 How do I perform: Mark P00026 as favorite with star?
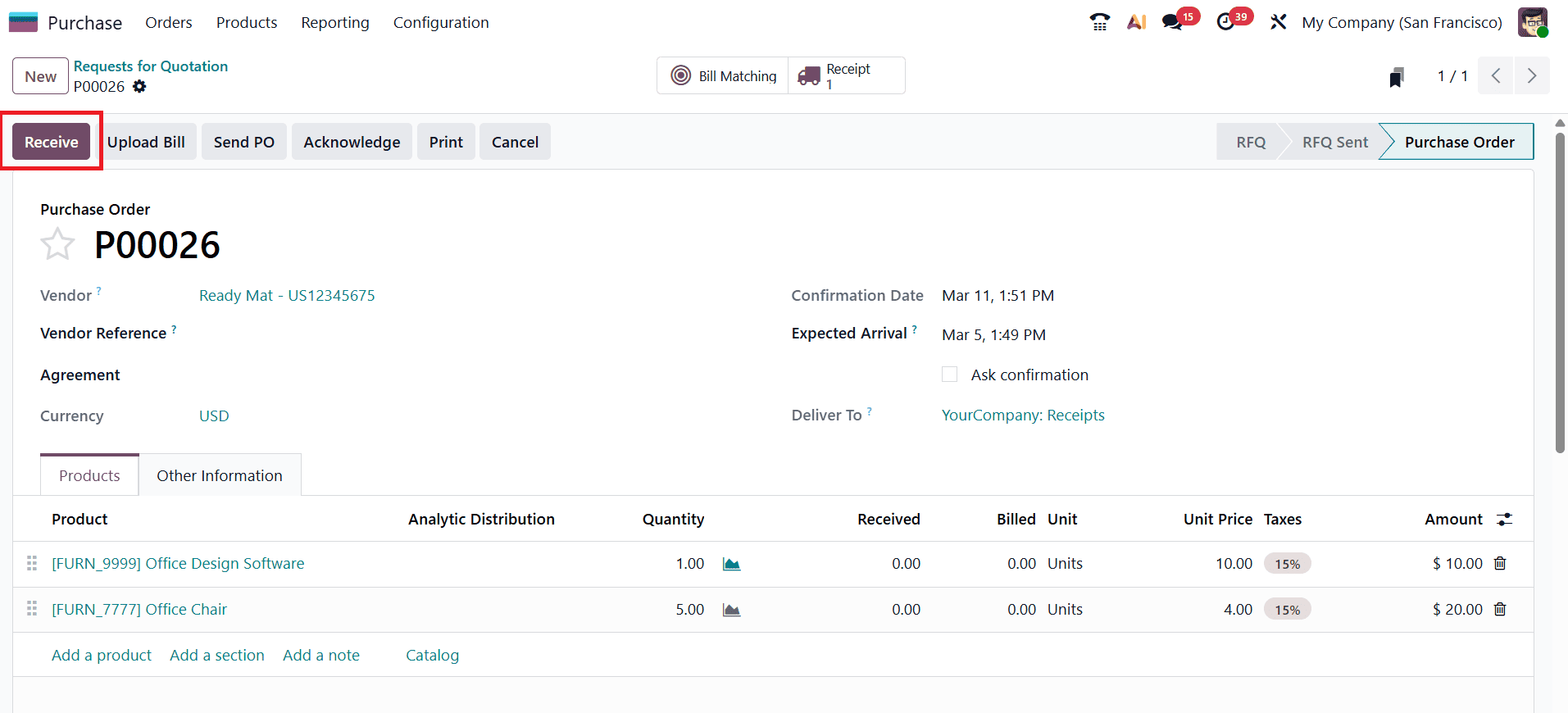pos(57,244)
